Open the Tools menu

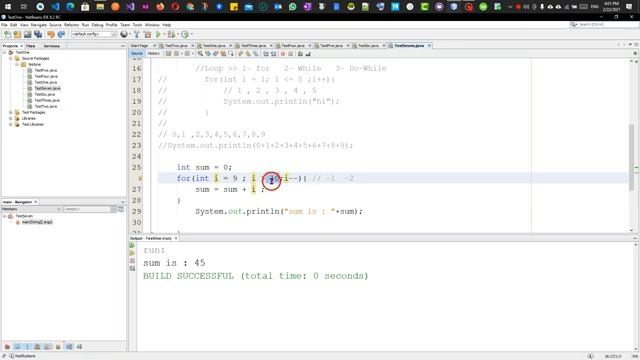[137, 25]
